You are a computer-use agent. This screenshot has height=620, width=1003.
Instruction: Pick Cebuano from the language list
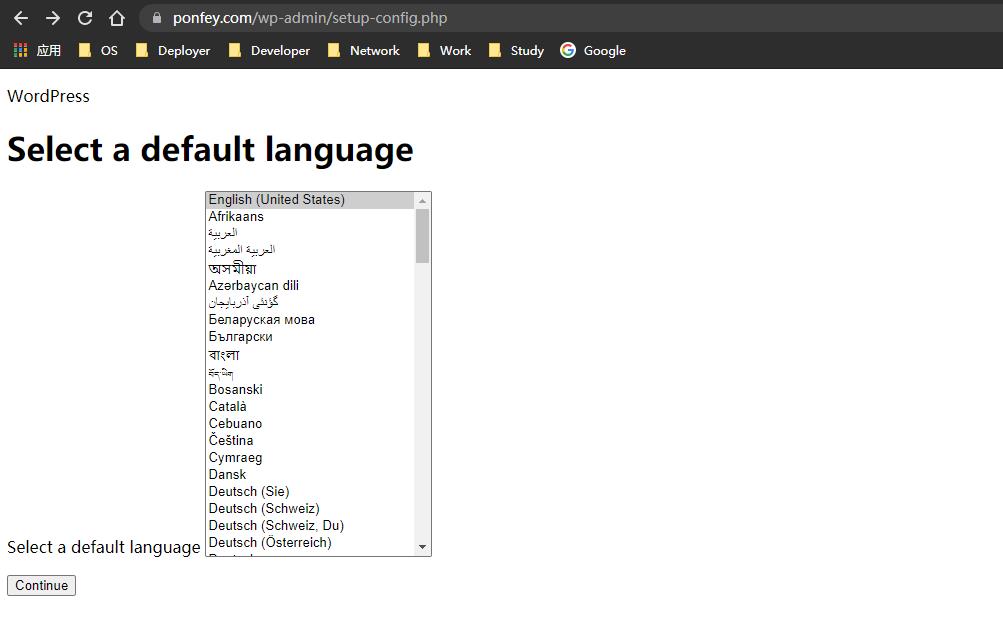pos(310,424)
